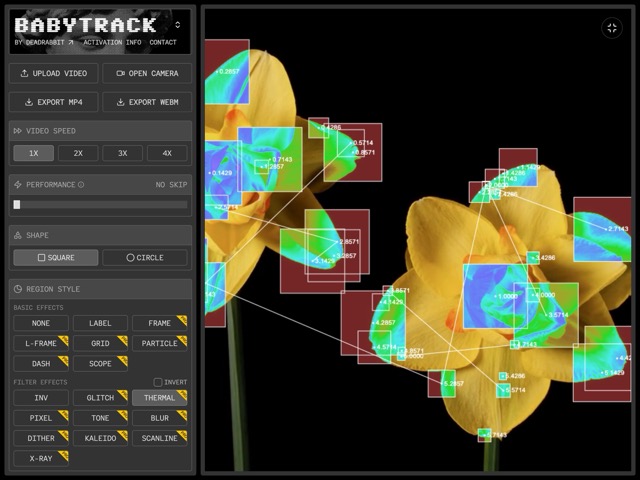
Task: Choose the Scope basic effect
Action: click(100, 363)
